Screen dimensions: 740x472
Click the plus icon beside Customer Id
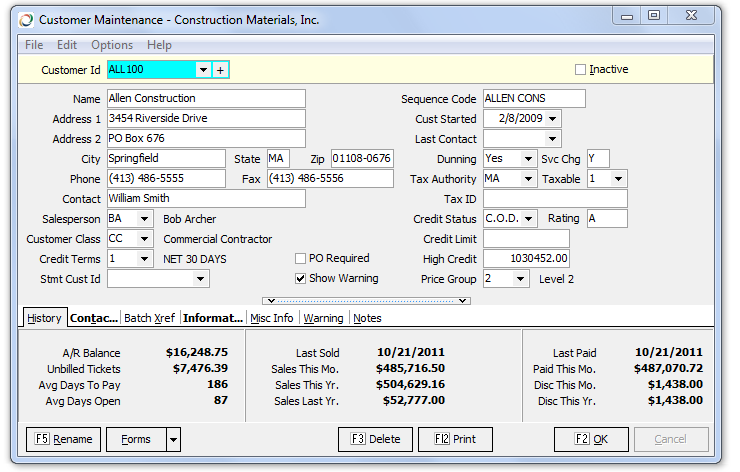click(221, 70)
